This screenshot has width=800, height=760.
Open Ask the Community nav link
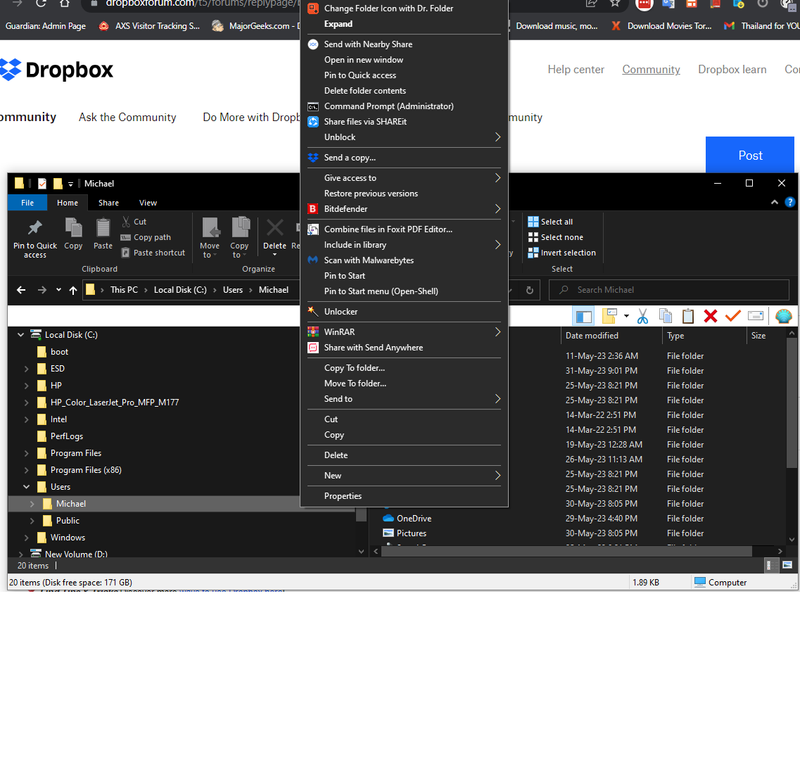[x=127, y=117]
